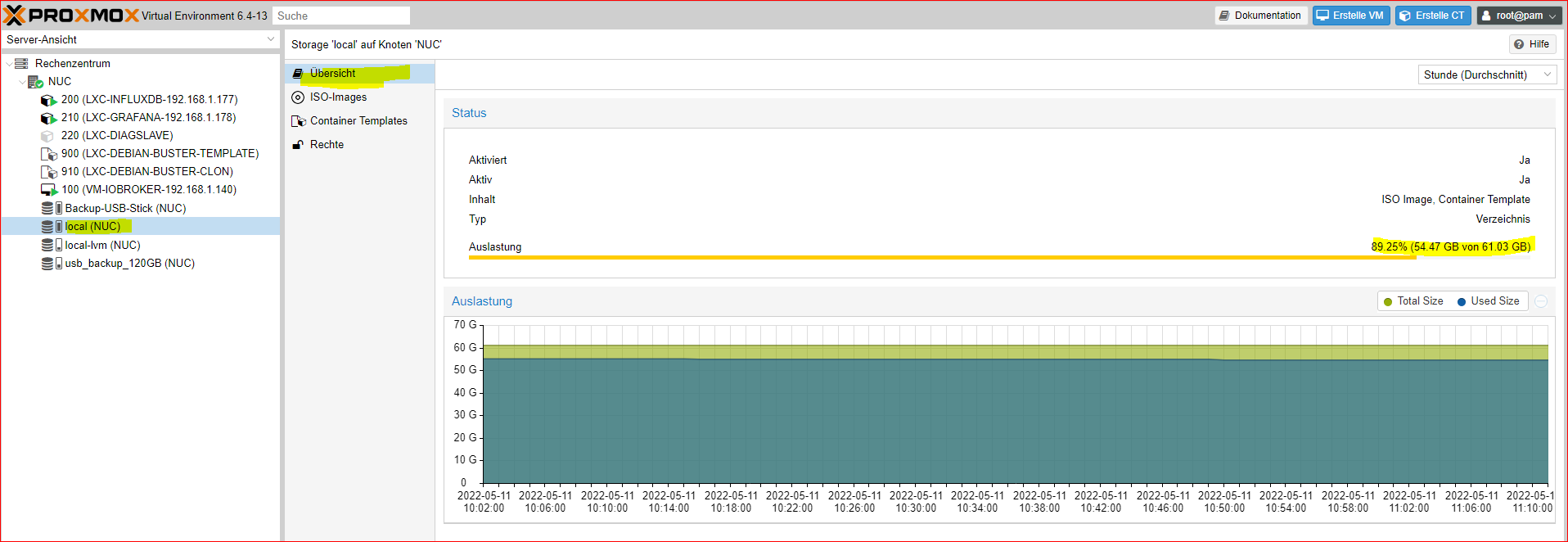
Task: Click the 'Verzeichnis' type value
Action: tap(1503, 219)
